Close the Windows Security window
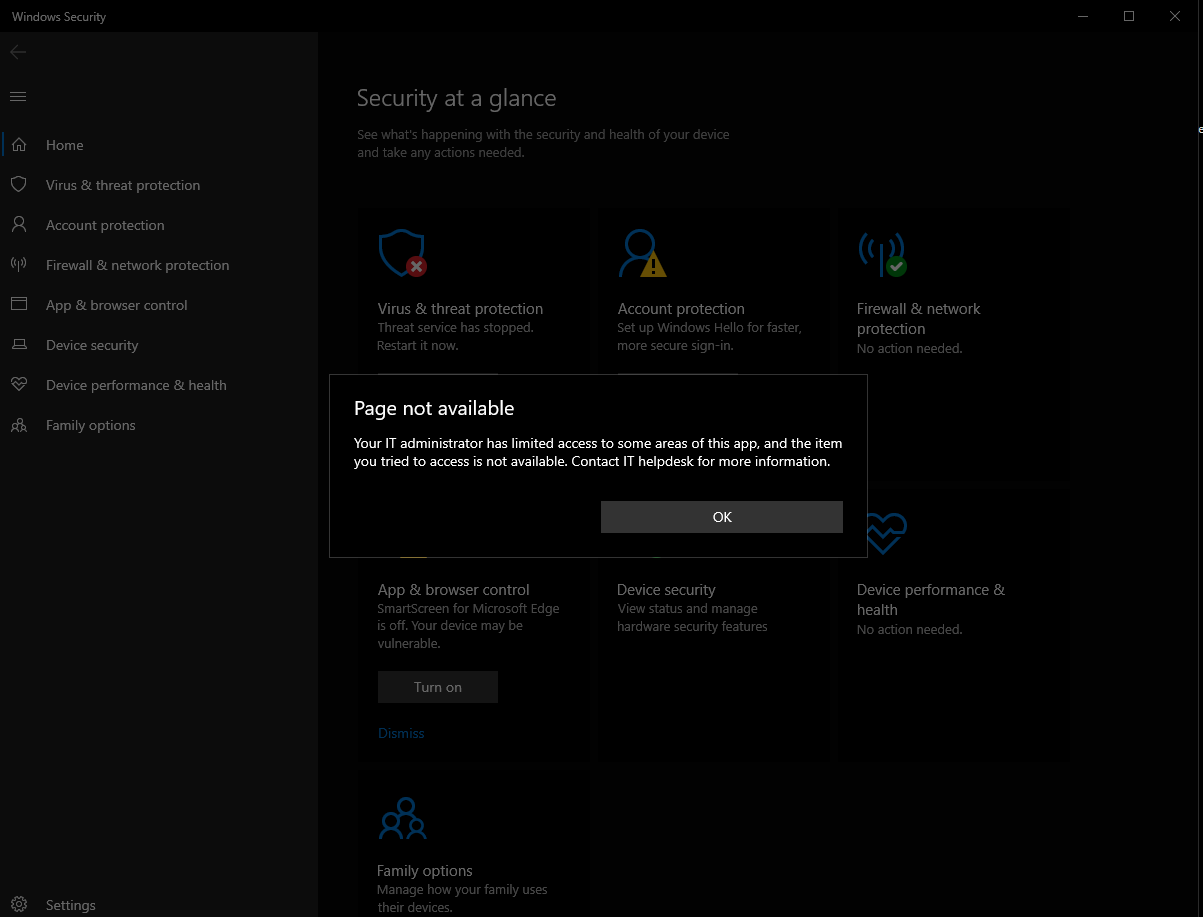 click(1175, 16)
